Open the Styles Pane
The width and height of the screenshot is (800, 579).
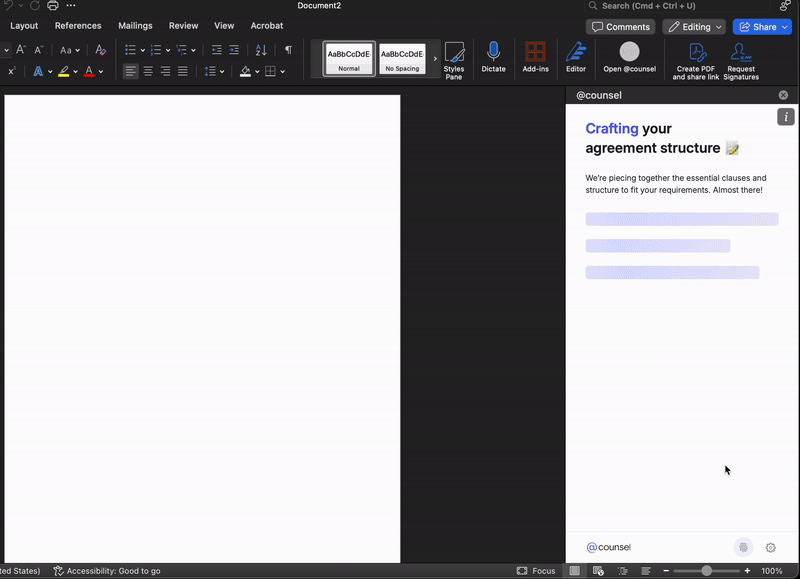(x=454, y=61)
